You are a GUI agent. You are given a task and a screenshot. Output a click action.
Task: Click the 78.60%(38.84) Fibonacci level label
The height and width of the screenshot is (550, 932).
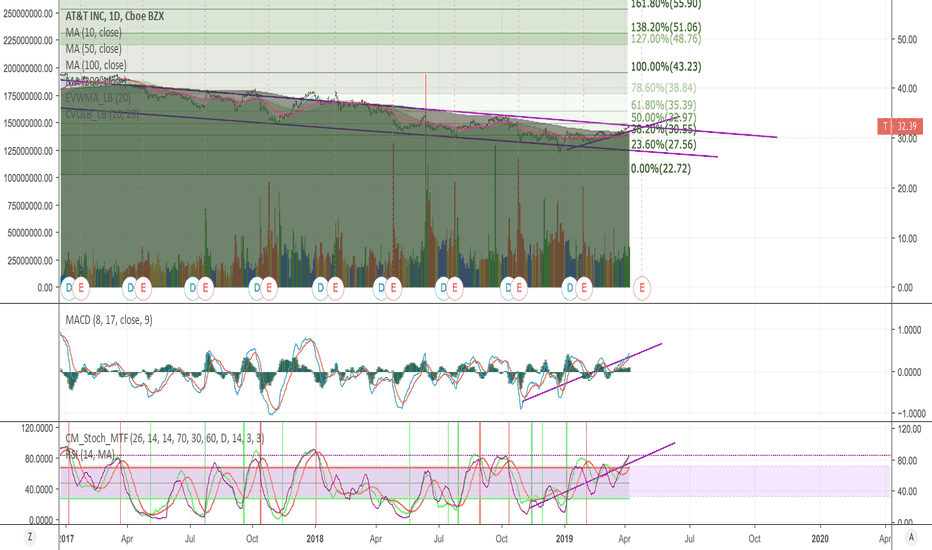(x=663, y=87)
